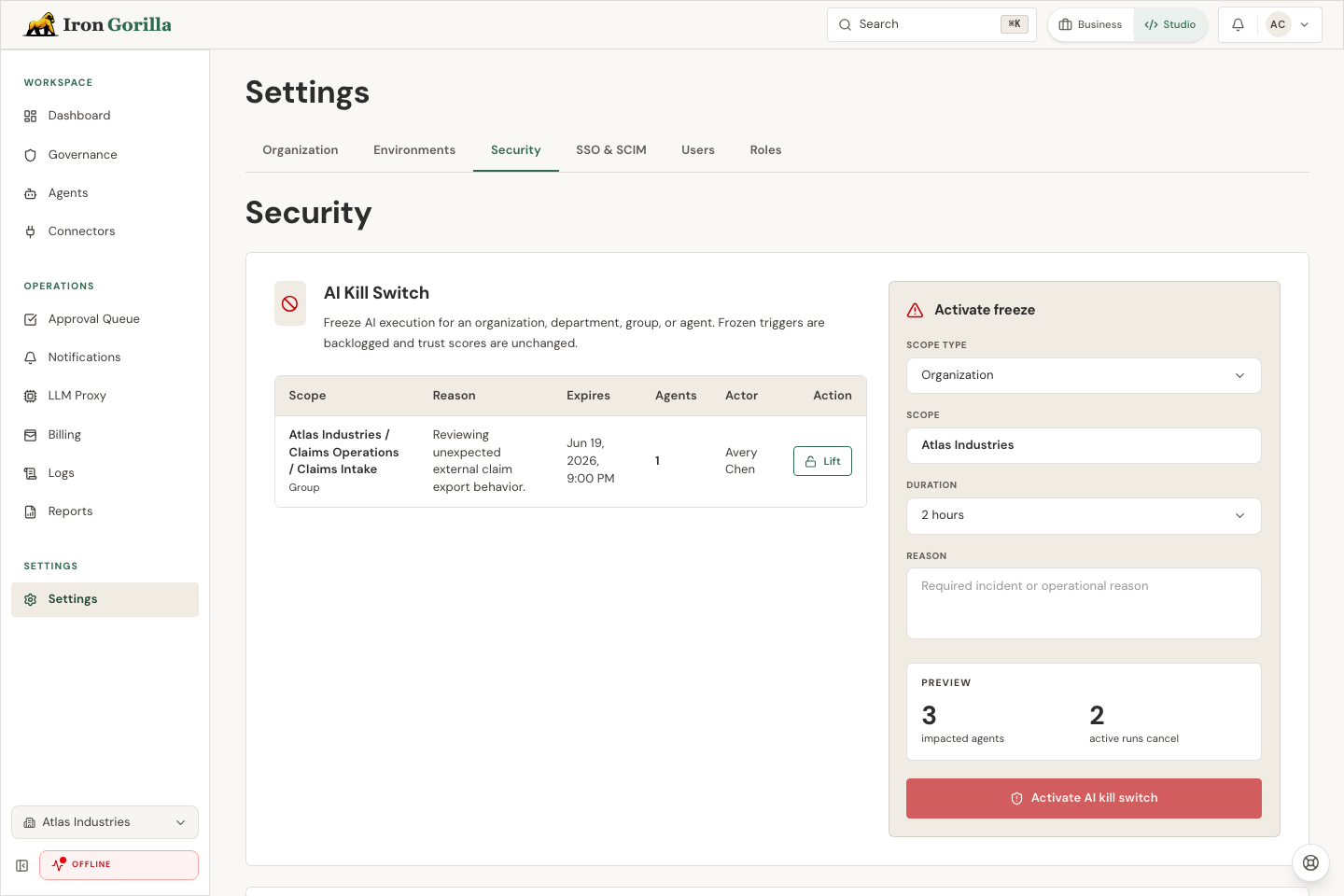Switch to Business mode
The height and width of the screenshot is (896, 1344).
pyautogui.click(x=1091, y=25)
